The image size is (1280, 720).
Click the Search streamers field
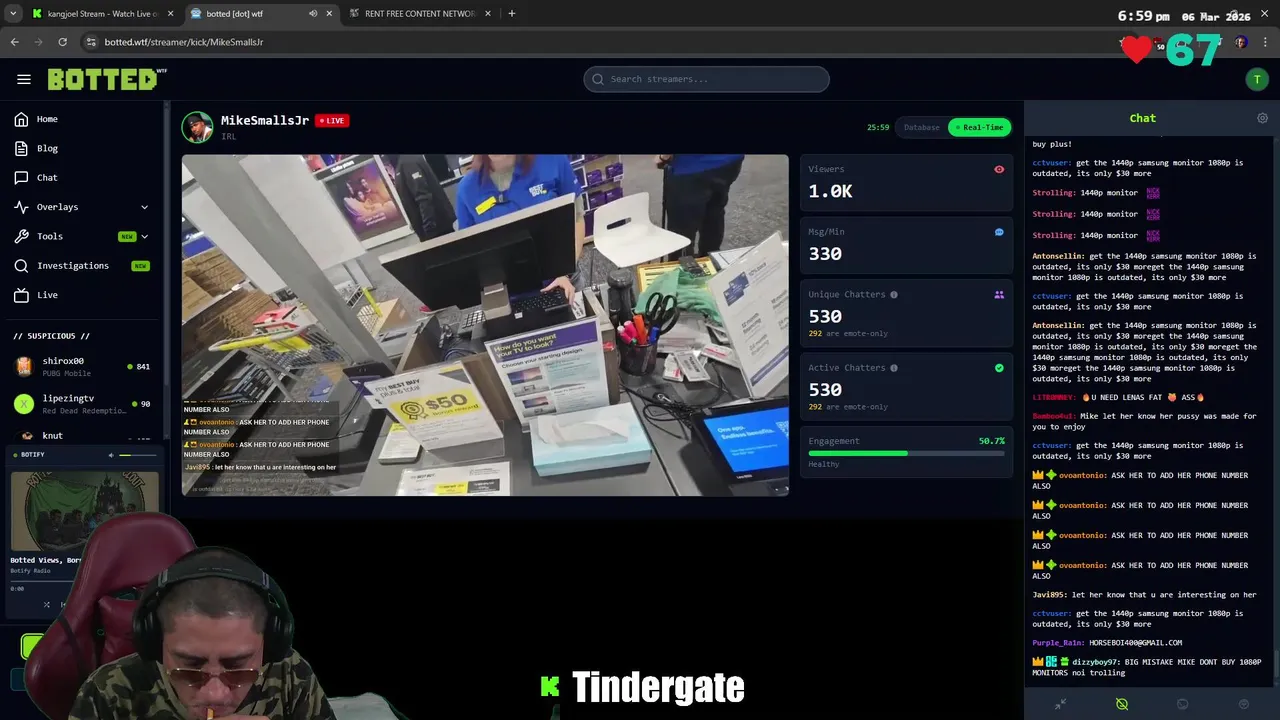[706, 79]
